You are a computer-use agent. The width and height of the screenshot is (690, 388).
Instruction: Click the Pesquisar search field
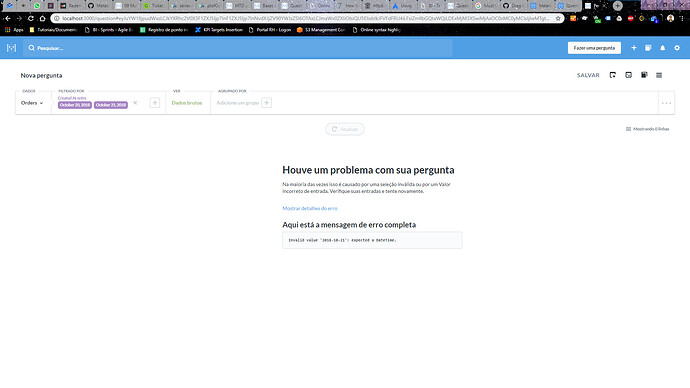pos(238,48)
